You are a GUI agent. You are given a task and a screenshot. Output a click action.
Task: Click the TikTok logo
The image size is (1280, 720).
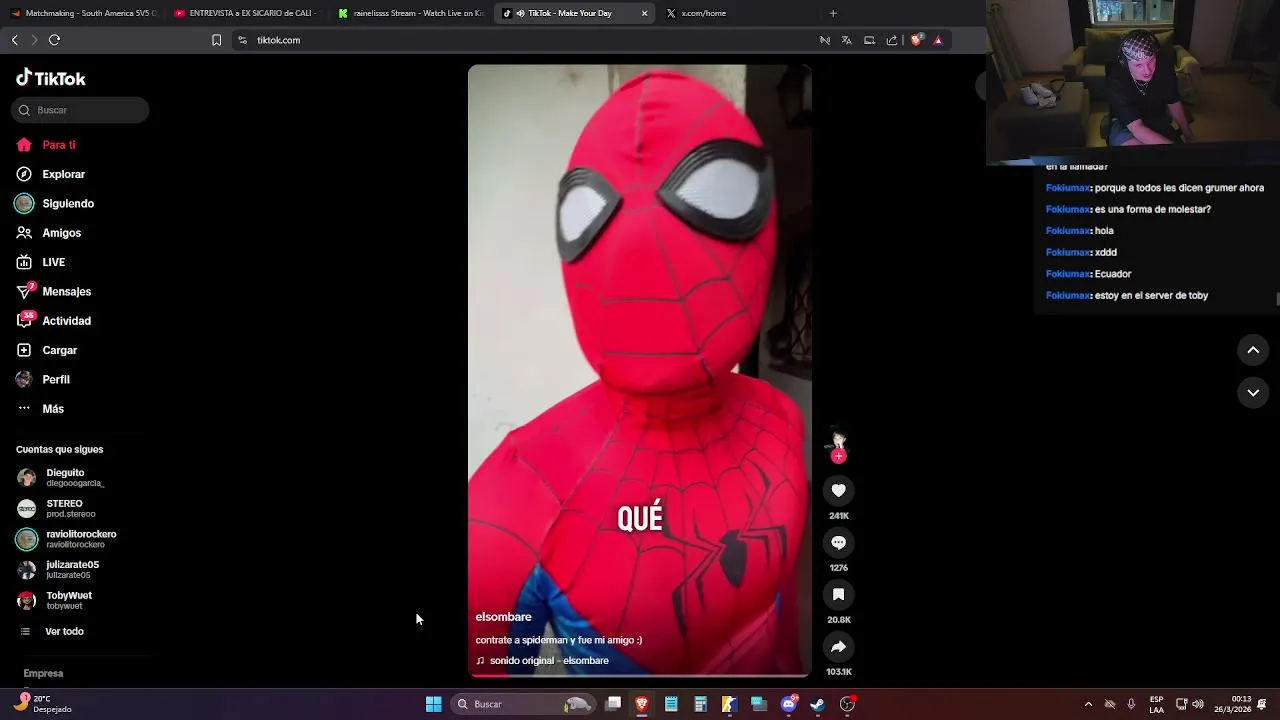pyautogui.click(x=51, y=78)
